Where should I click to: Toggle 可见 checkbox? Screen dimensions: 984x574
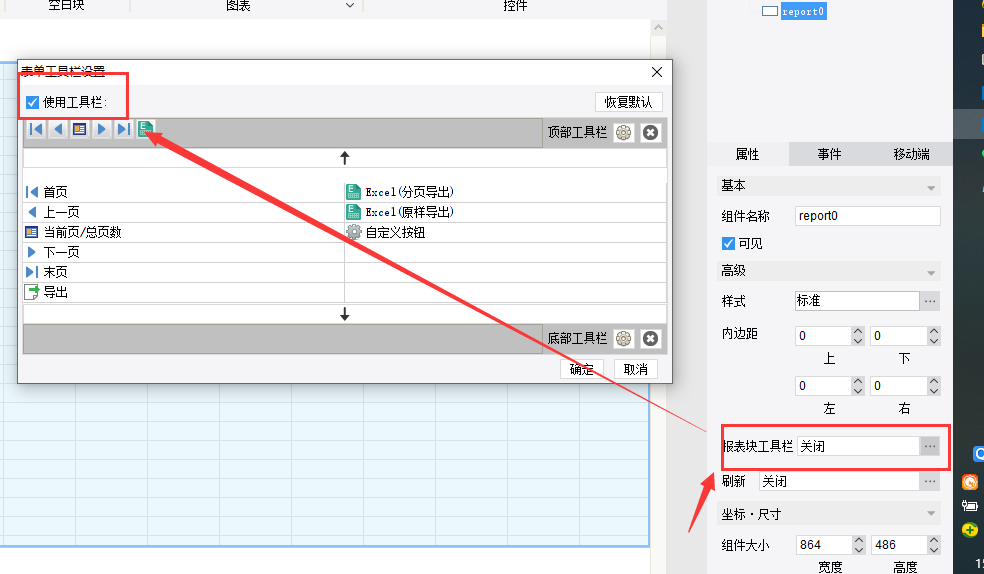click(x=728, y=243)
